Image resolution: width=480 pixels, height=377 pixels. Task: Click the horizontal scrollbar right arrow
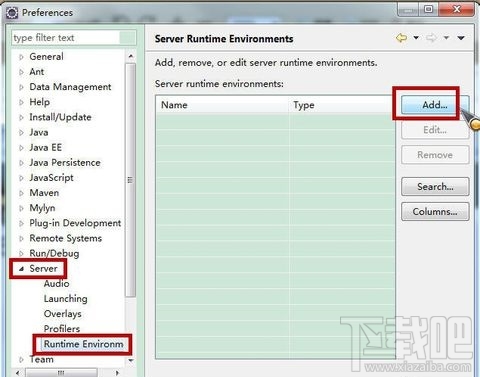pyautogui.click(x=117, y=373)
